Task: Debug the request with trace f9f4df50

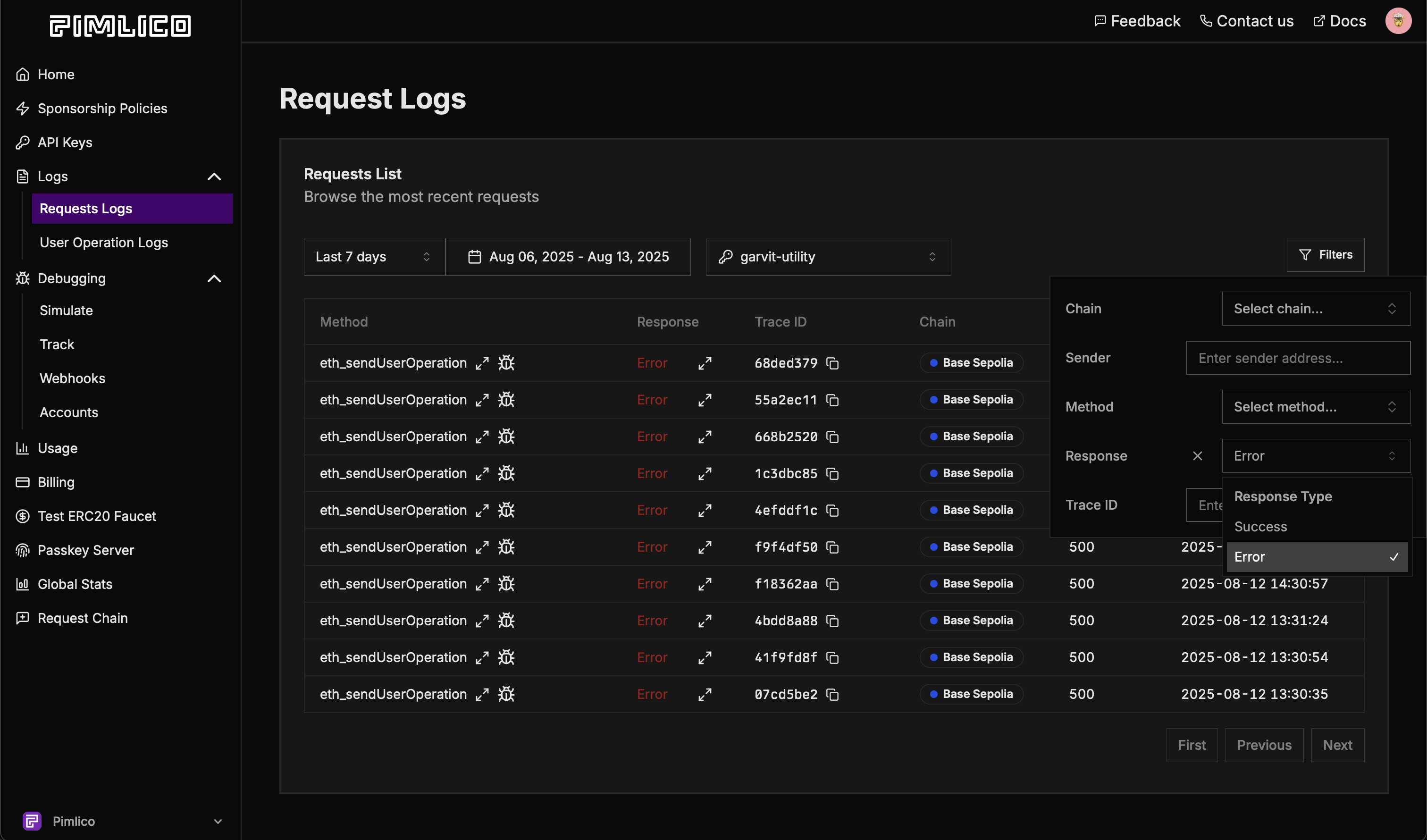Action: [506, 547]
